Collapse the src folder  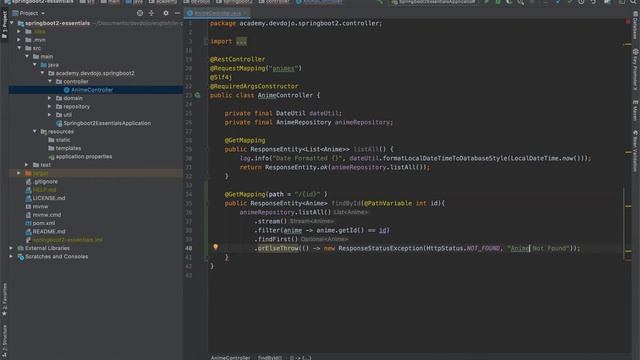coord(19,48)
